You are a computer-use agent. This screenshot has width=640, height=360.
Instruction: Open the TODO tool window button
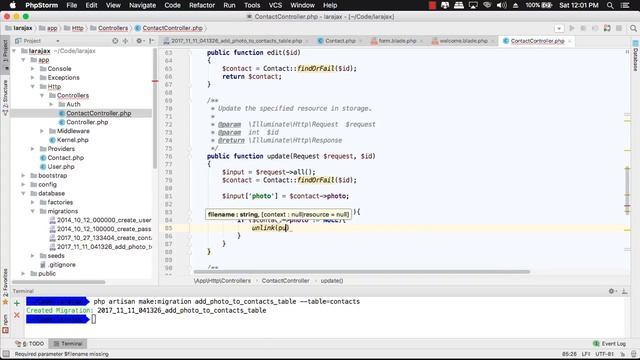30,344
